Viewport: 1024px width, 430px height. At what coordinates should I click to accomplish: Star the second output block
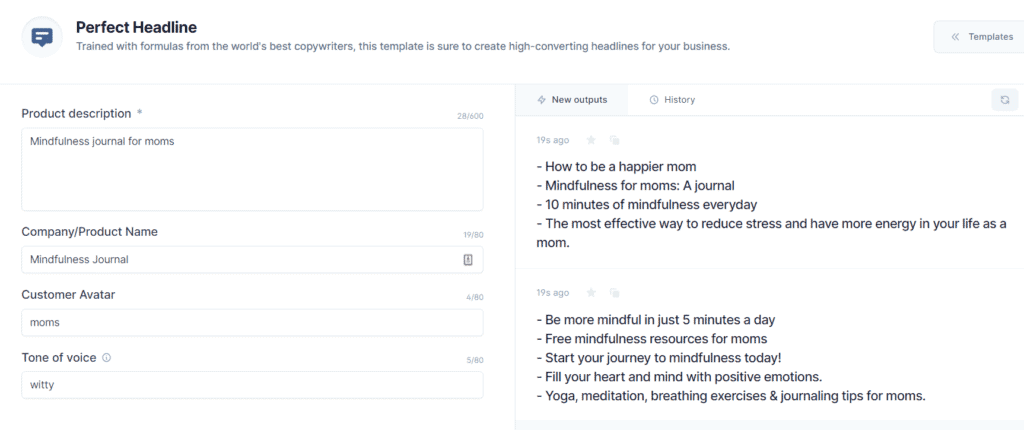[591, 293]
